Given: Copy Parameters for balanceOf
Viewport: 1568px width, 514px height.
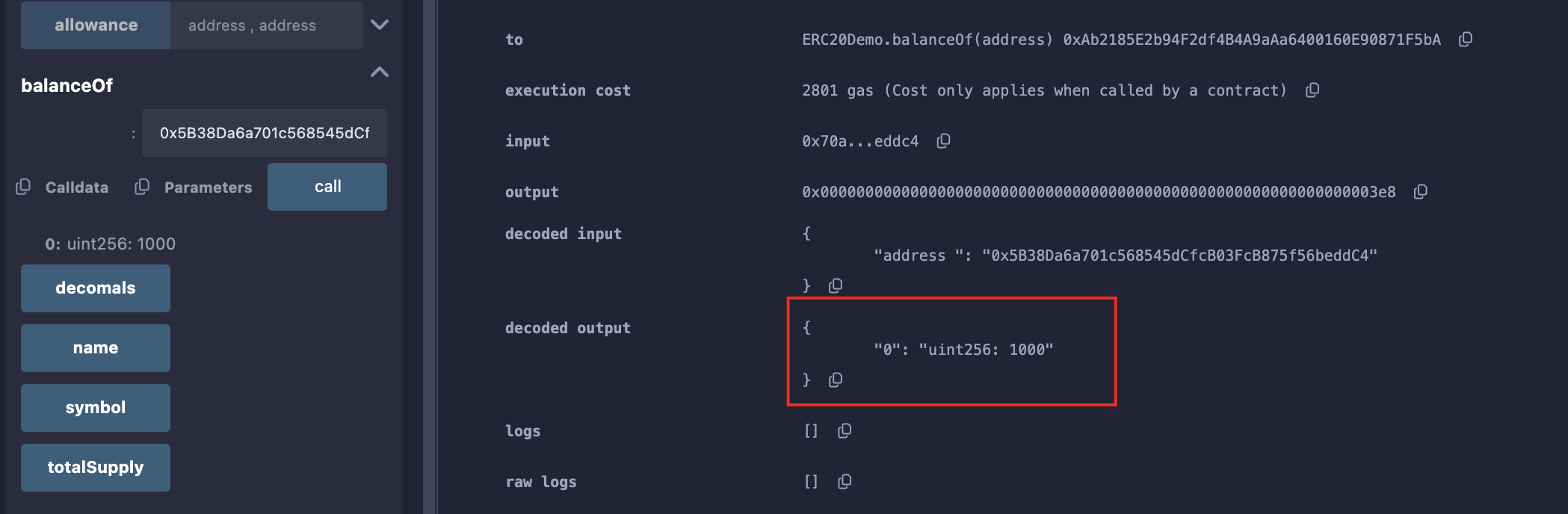Looking at the screenshot, I should click(x=142, y=187).
